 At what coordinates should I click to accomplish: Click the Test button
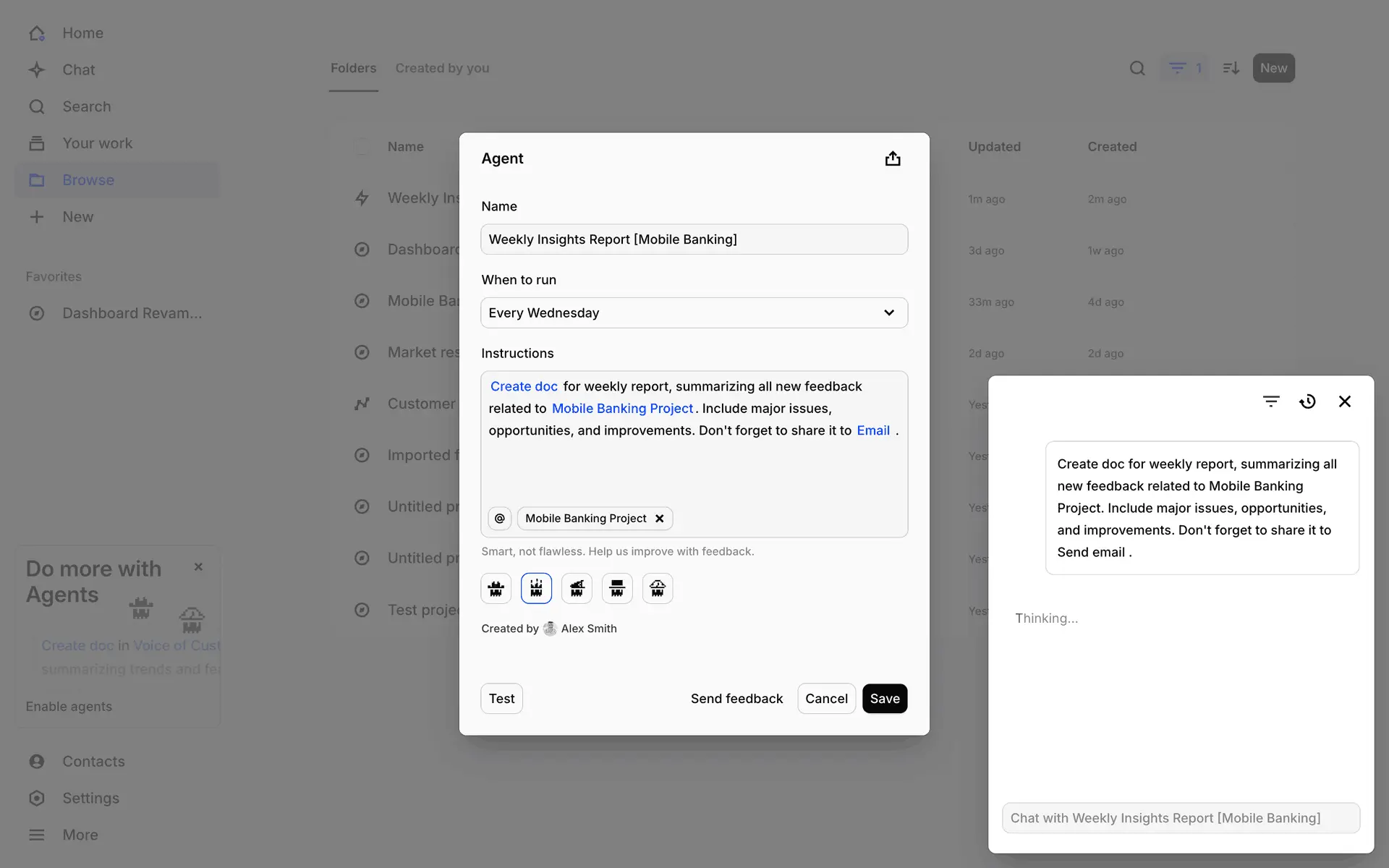click(x=501, y=699)
